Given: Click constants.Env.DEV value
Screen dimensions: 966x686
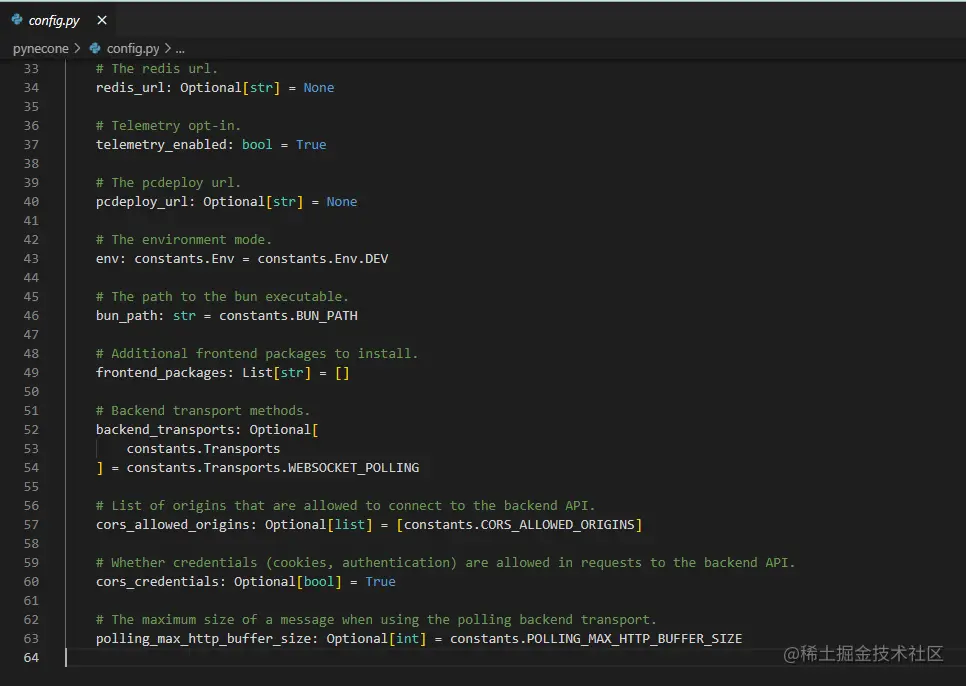Looking at the screenshot, I should tap(323, 259).
